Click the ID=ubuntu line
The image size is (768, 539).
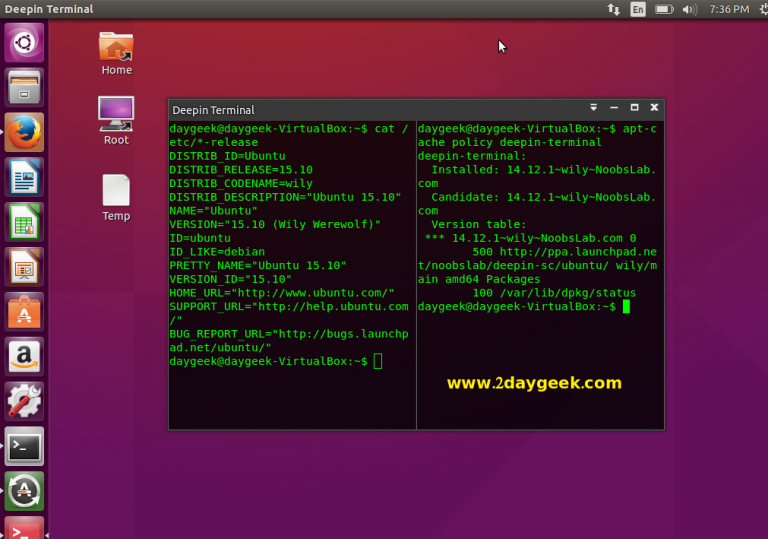200,239
